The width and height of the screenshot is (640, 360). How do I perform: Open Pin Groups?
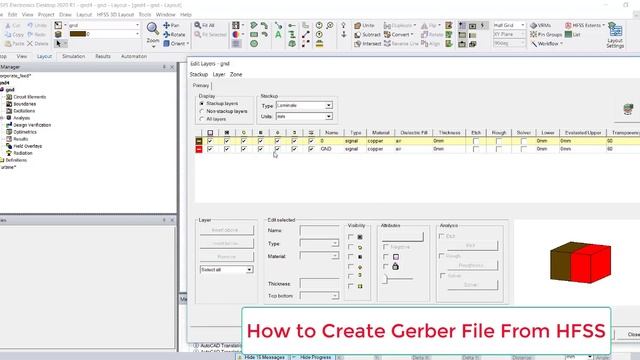click(546, 35)
